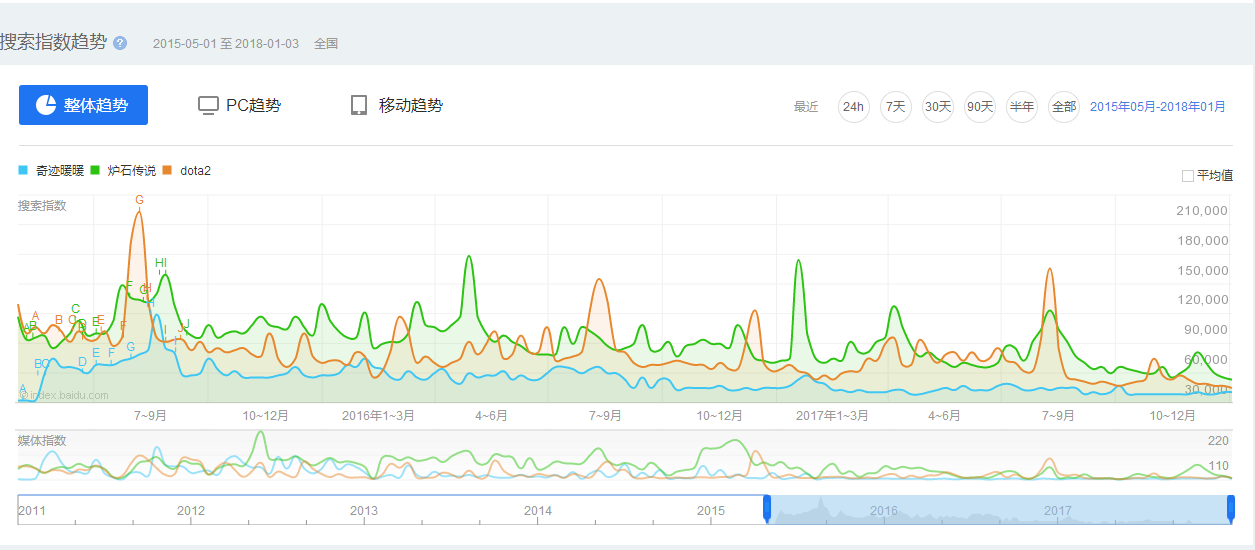The height and width of the screenshot is (550, 1255).
Task: Choose the 7天 time range
Action: [x=895, y=107]
